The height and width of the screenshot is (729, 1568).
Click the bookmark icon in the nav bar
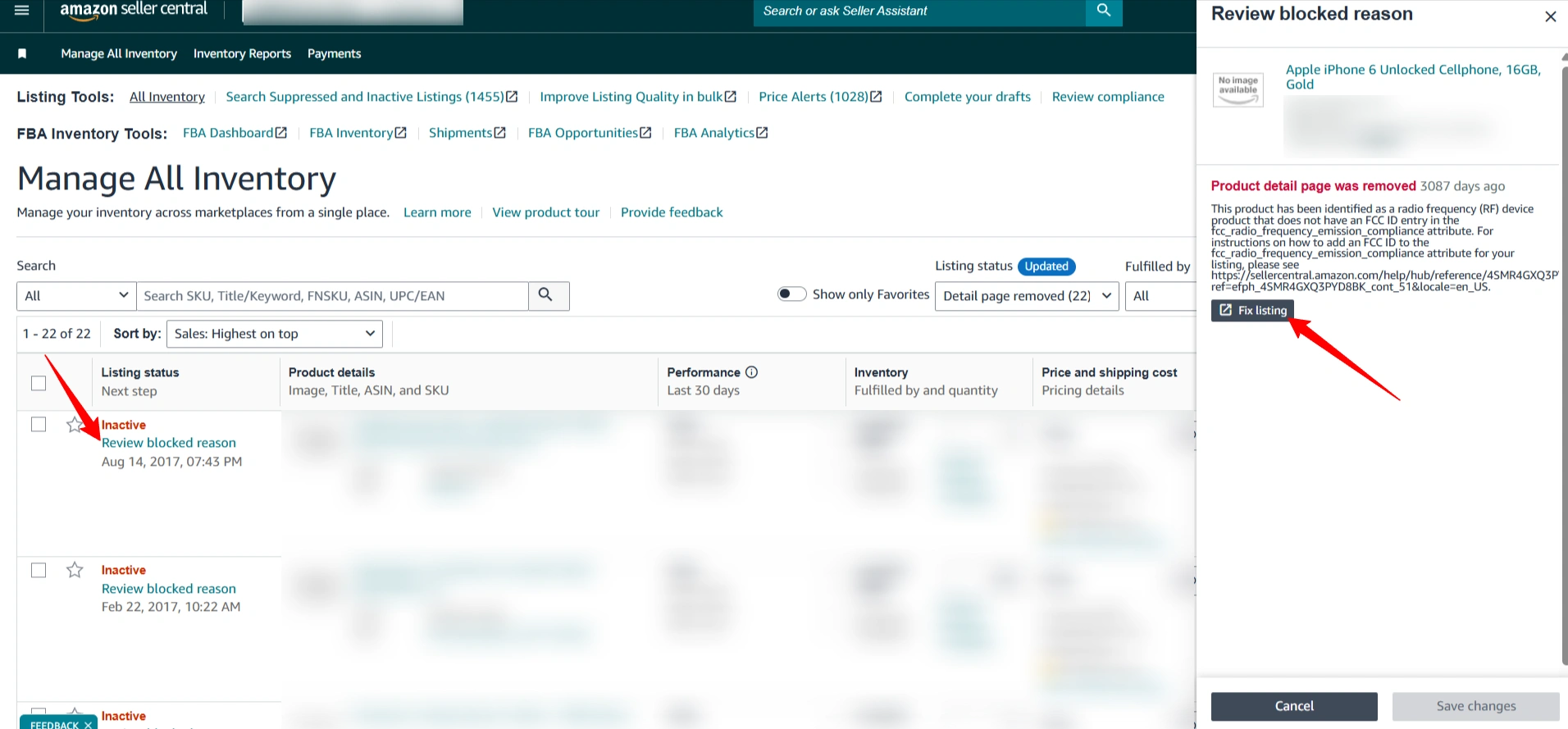click(x=22, y=53)
